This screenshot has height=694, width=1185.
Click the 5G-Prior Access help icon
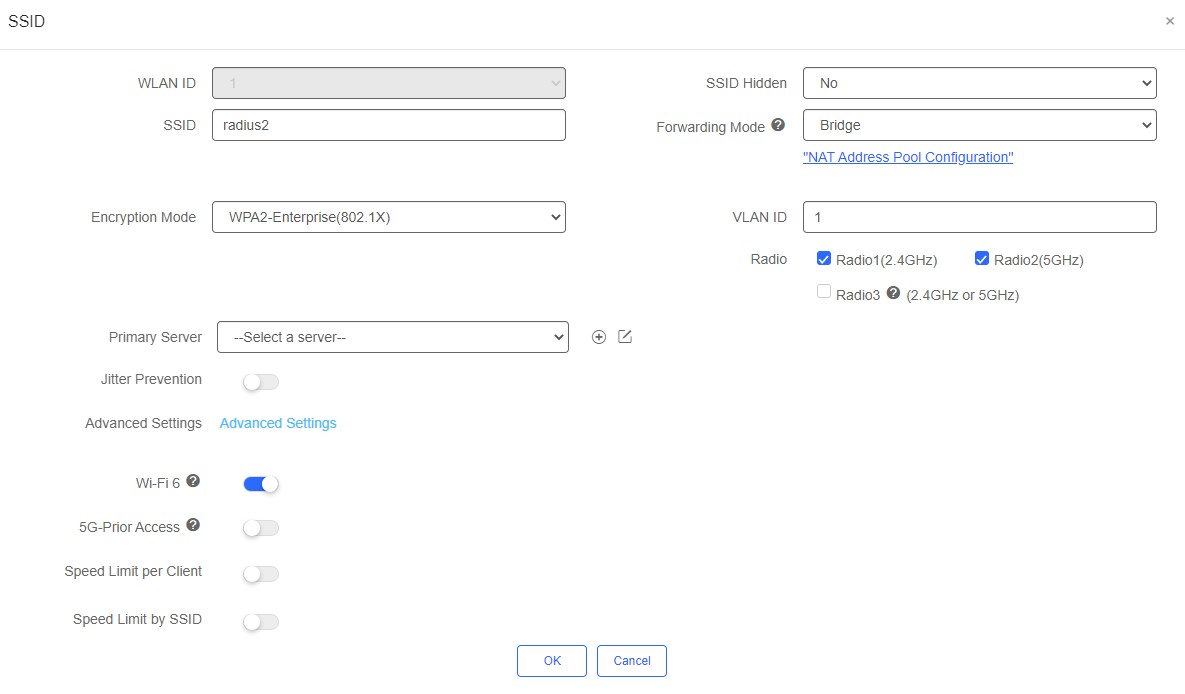click(193, 525)
